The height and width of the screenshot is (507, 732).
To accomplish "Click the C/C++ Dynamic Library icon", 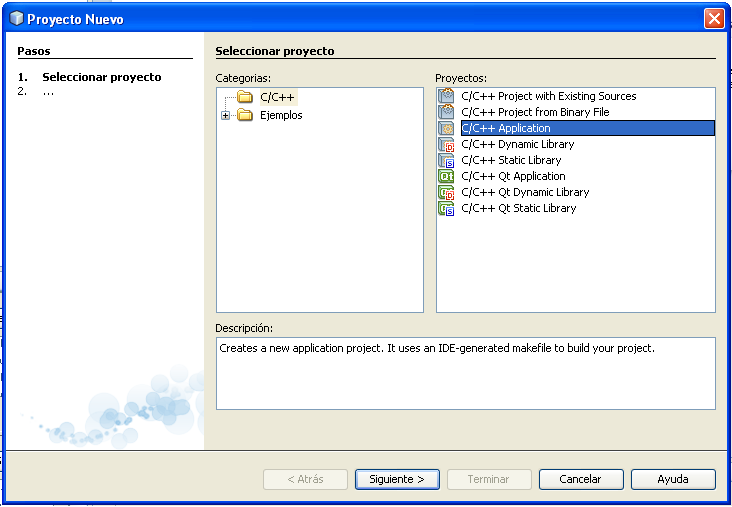I will pyautogui.click(x=446, y=144).
